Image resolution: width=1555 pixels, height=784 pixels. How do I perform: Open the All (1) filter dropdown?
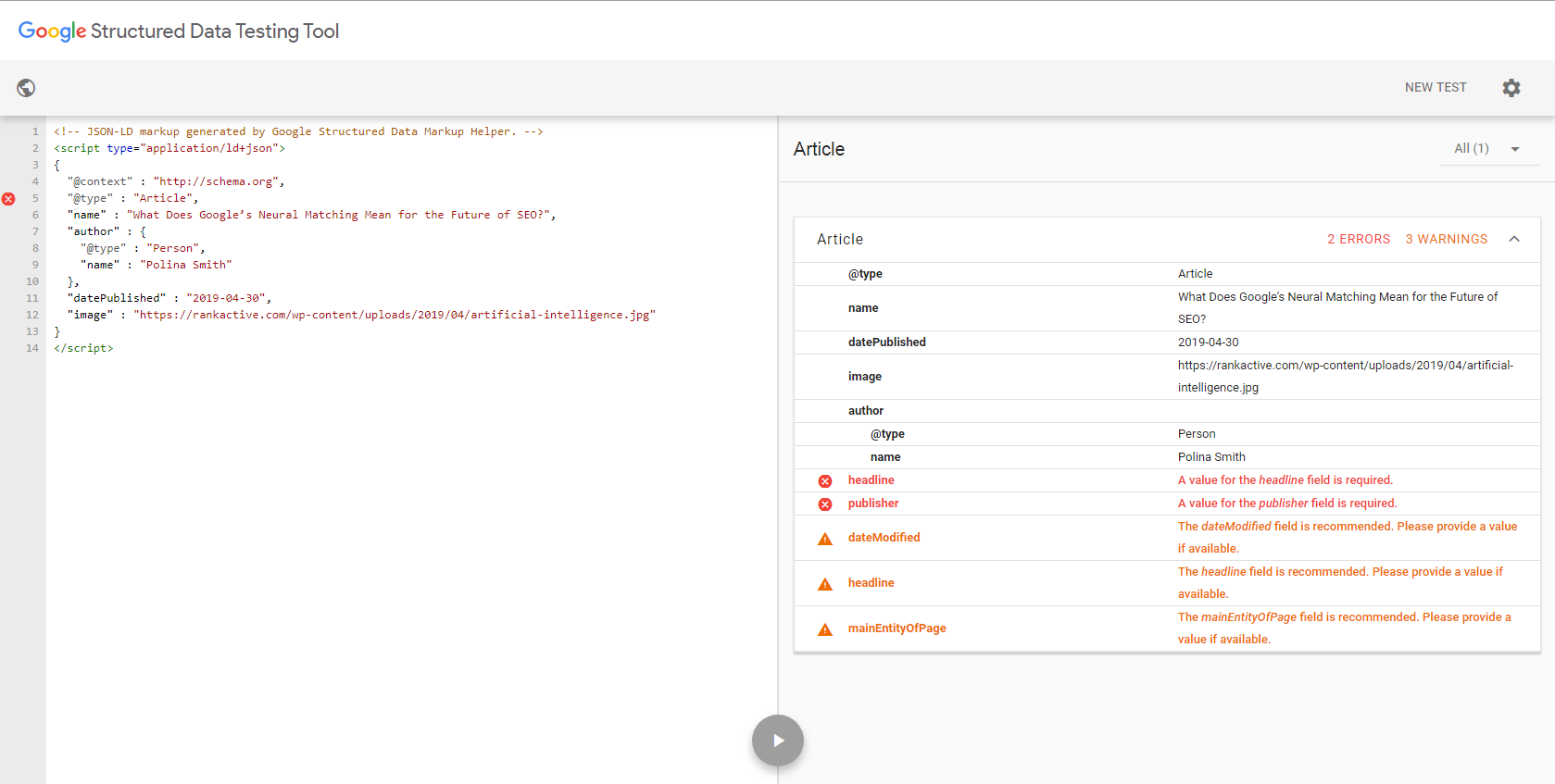pos(1489,149)
